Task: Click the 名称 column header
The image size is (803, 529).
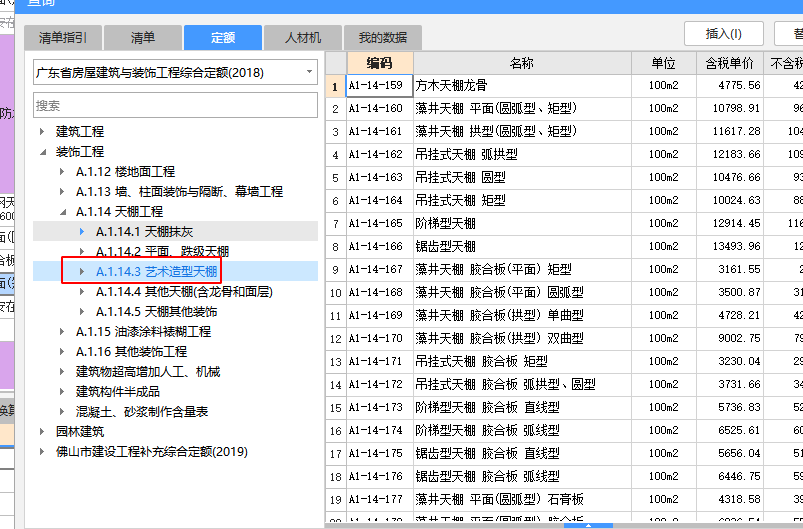Action: 522,62
